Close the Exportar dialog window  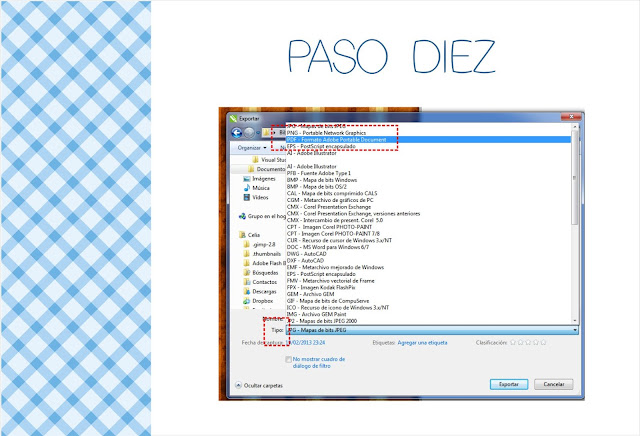tap(571, 117)
